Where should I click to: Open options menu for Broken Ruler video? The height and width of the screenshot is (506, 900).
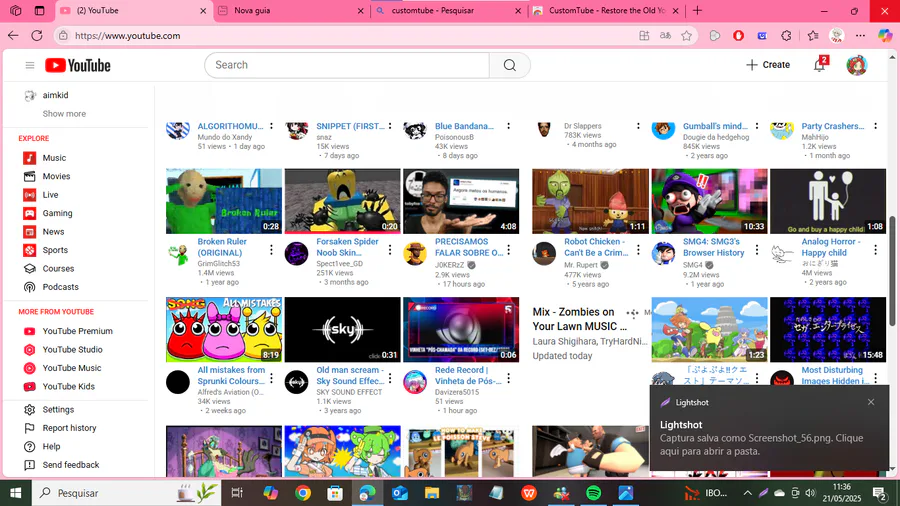click(x=271, y=250)
